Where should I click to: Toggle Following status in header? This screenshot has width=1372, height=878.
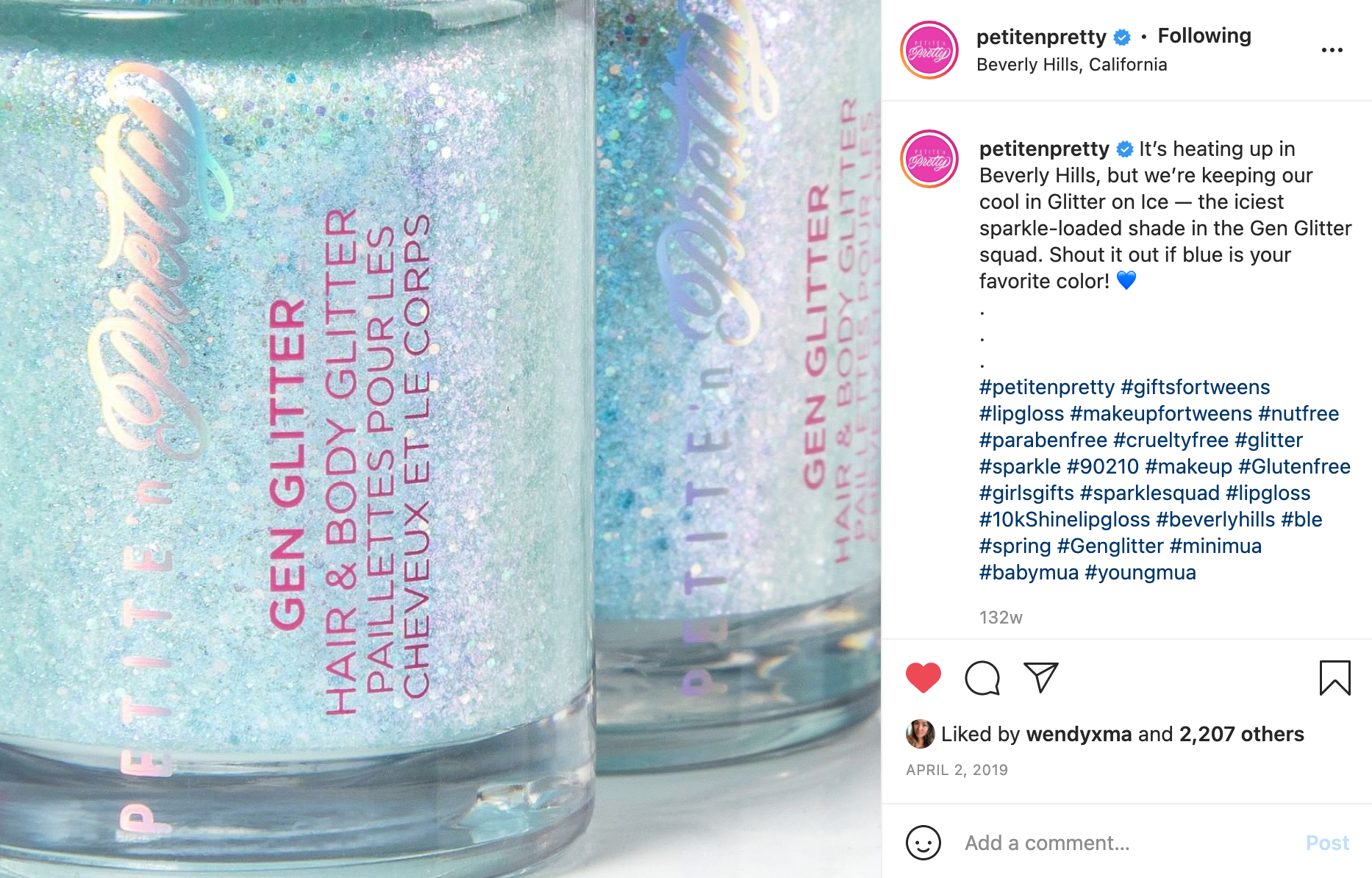click(x=1204, y=36)
